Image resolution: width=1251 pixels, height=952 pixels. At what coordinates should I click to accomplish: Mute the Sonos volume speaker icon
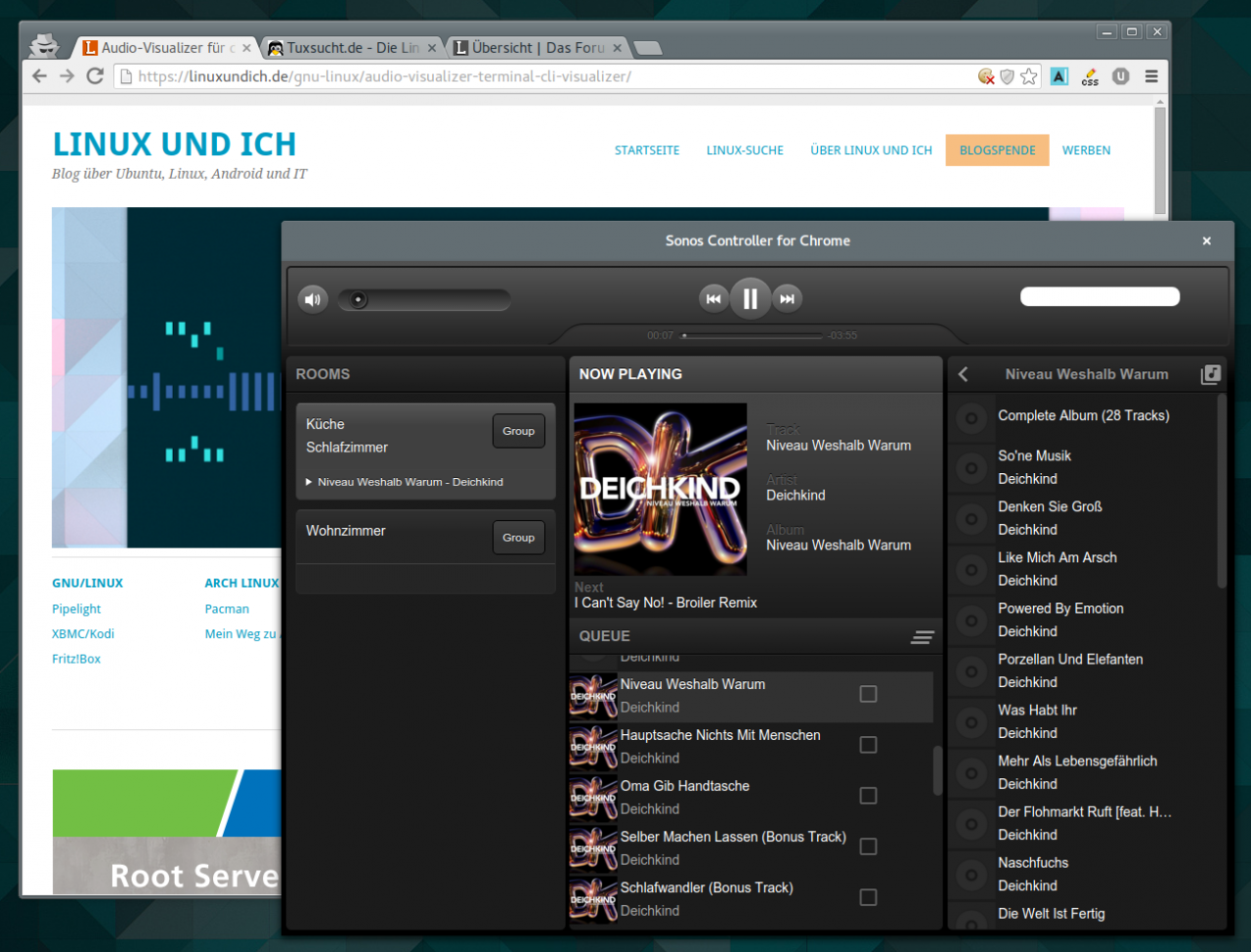click(x=313, y=299)
